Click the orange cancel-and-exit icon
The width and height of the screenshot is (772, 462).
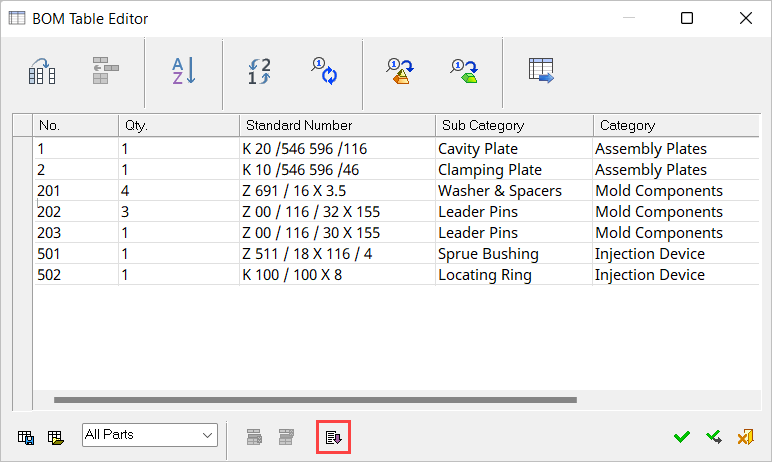point(745,437)
